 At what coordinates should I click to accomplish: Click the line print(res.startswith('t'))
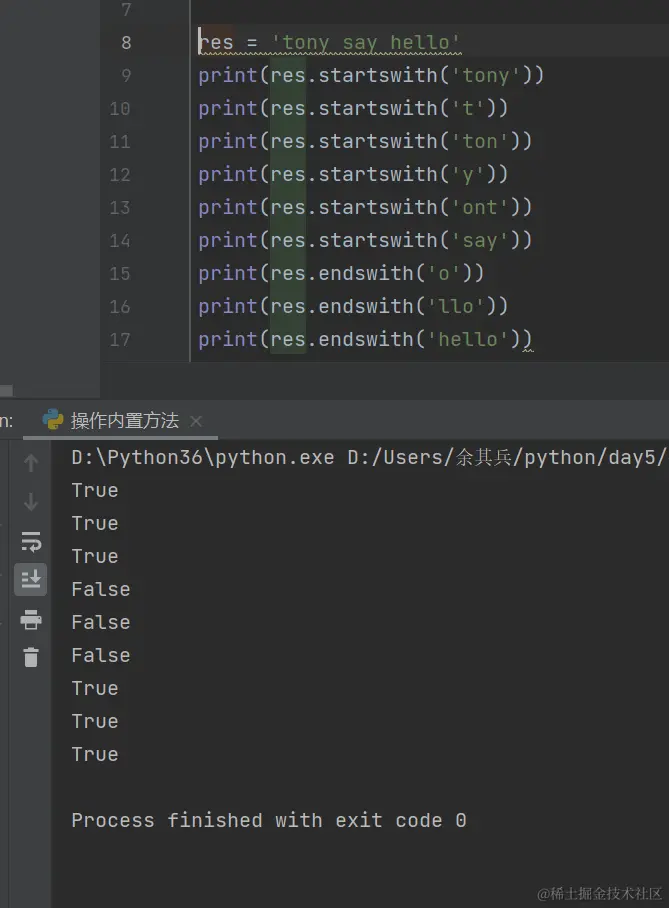click(353, 108)
